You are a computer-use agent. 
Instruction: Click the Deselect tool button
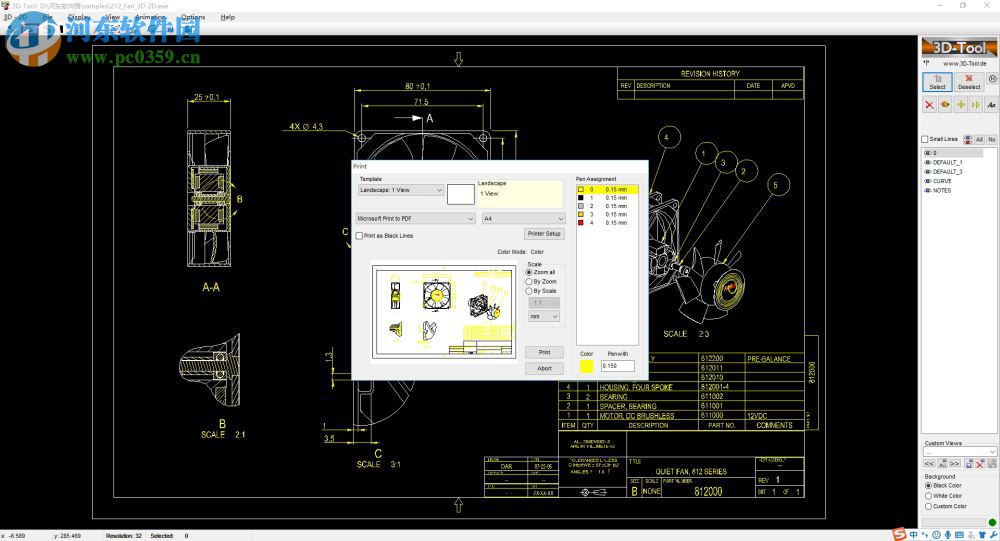(x=969, y=82)
